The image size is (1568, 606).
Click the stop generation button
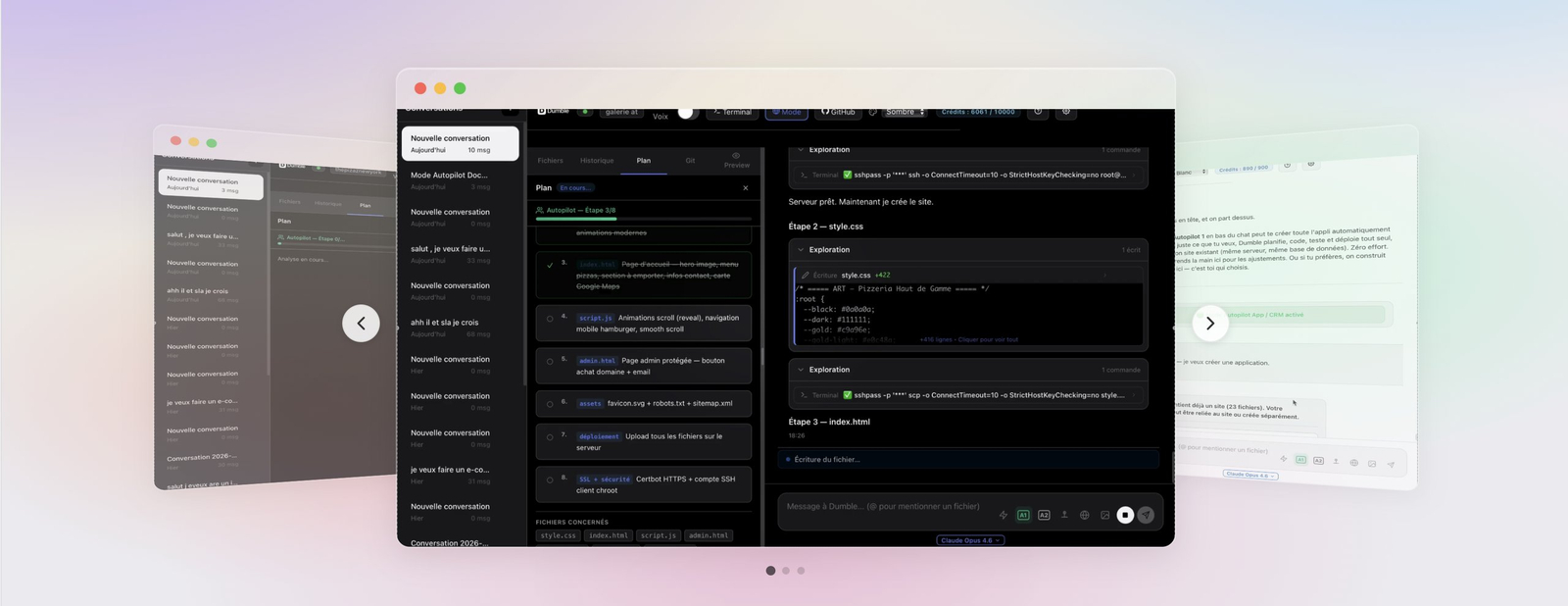click(1125, 515)
